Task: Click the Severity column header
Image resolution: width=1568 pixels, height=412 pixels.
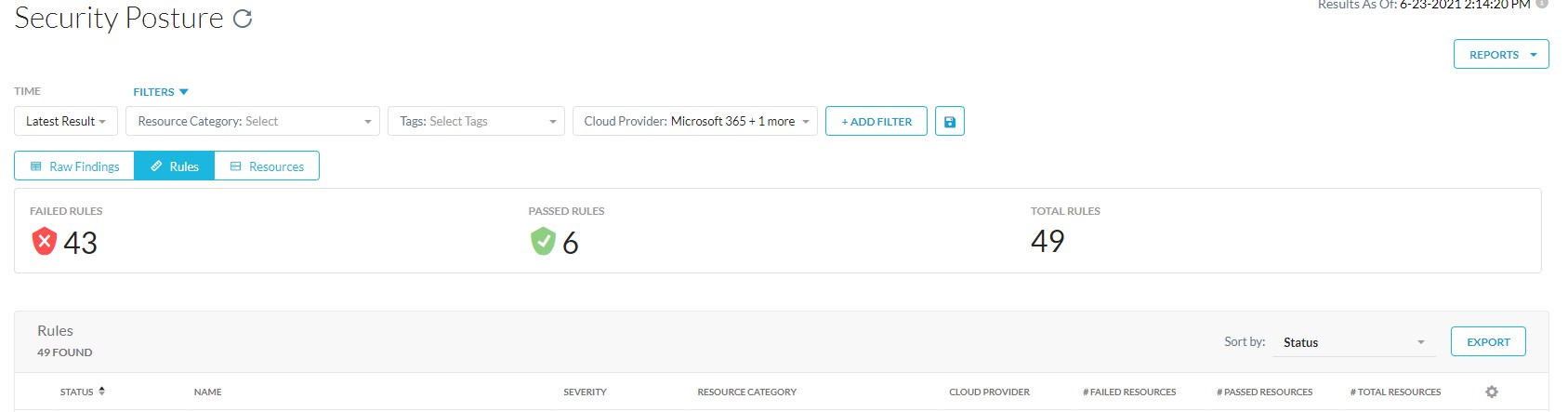Action: (585, 392)
